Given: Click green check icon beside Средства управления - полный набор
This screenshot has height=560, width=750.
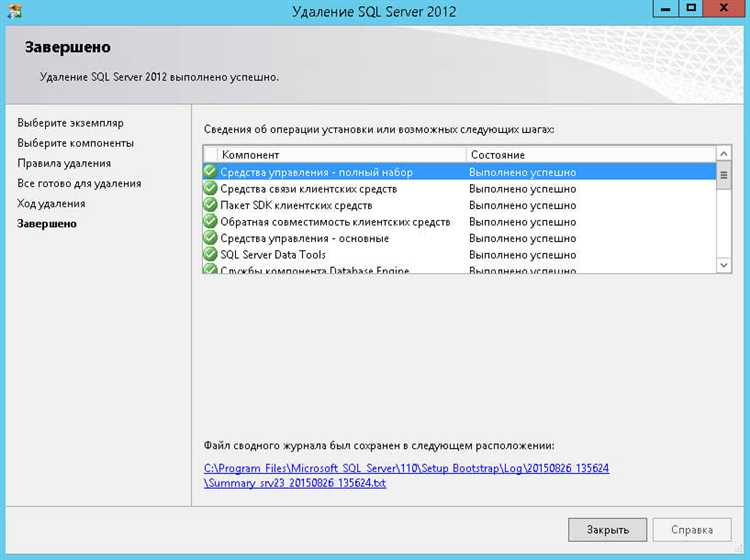Looking at the screenshot, I should pyautogui.click(x=210, y=172).
